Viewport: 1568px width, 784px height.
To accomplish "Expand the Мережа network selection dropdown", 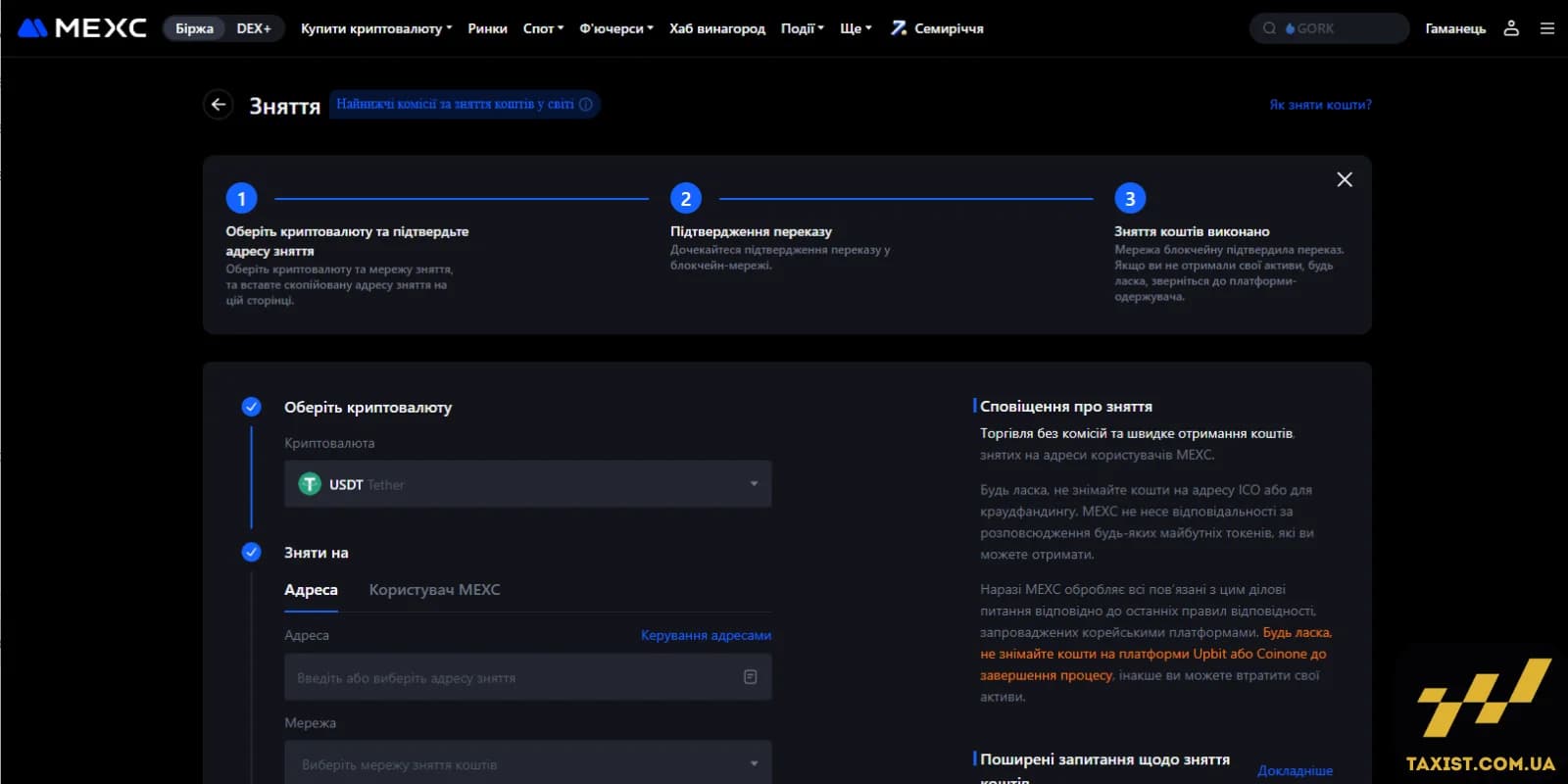I will point(528,763).
